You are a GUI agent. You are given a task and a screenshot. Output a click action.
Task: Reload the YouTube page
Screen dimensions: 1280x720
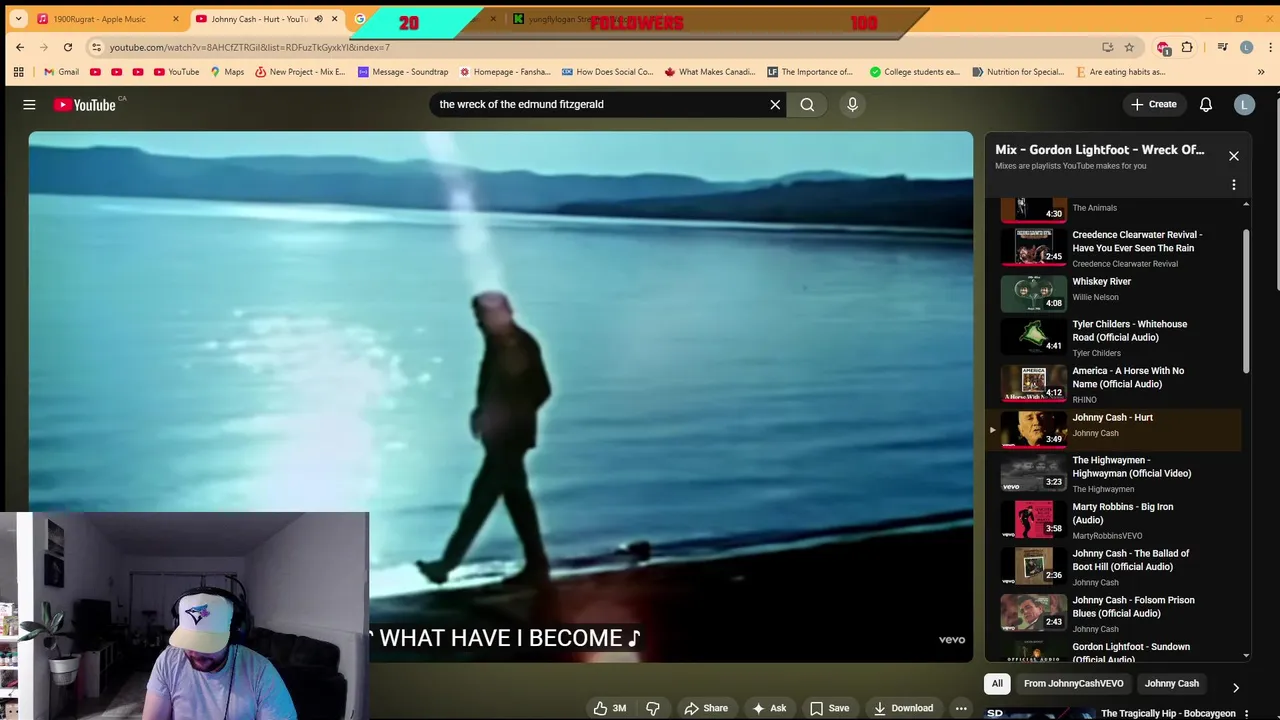coord(68,47)
